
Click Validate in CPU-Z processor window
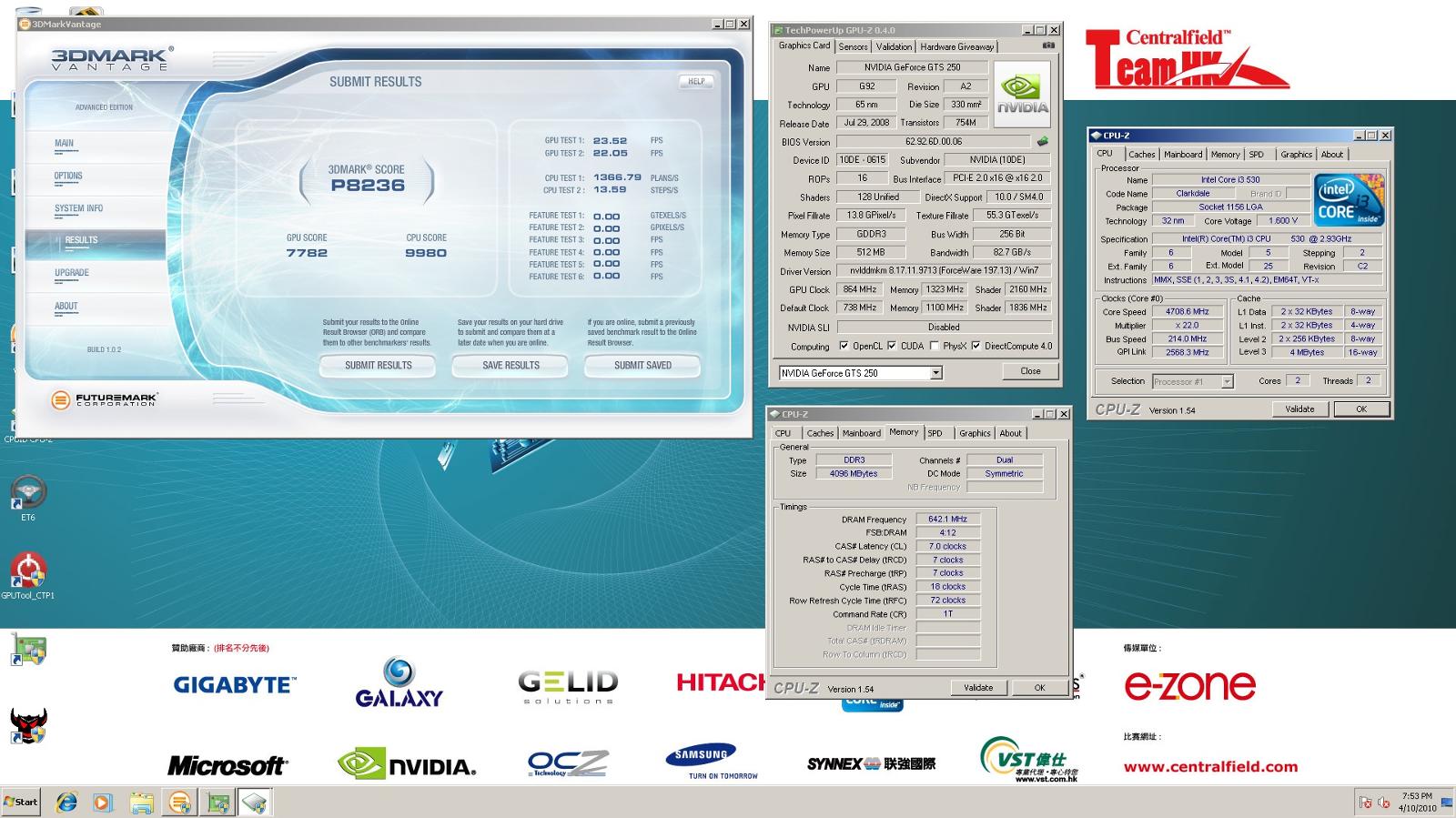1299,409
